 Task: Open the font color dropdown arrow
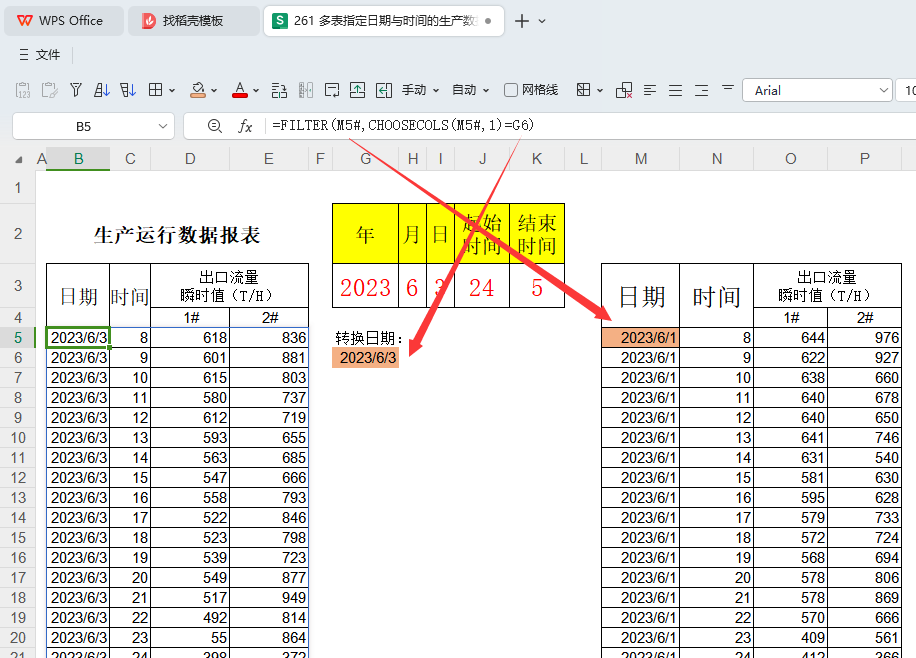tap(256, 91)
